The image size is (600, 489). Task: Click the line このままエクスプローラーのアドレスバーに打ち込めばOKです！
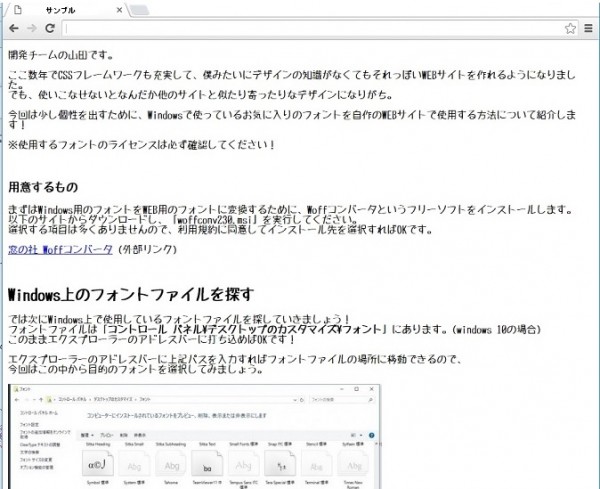152,339
